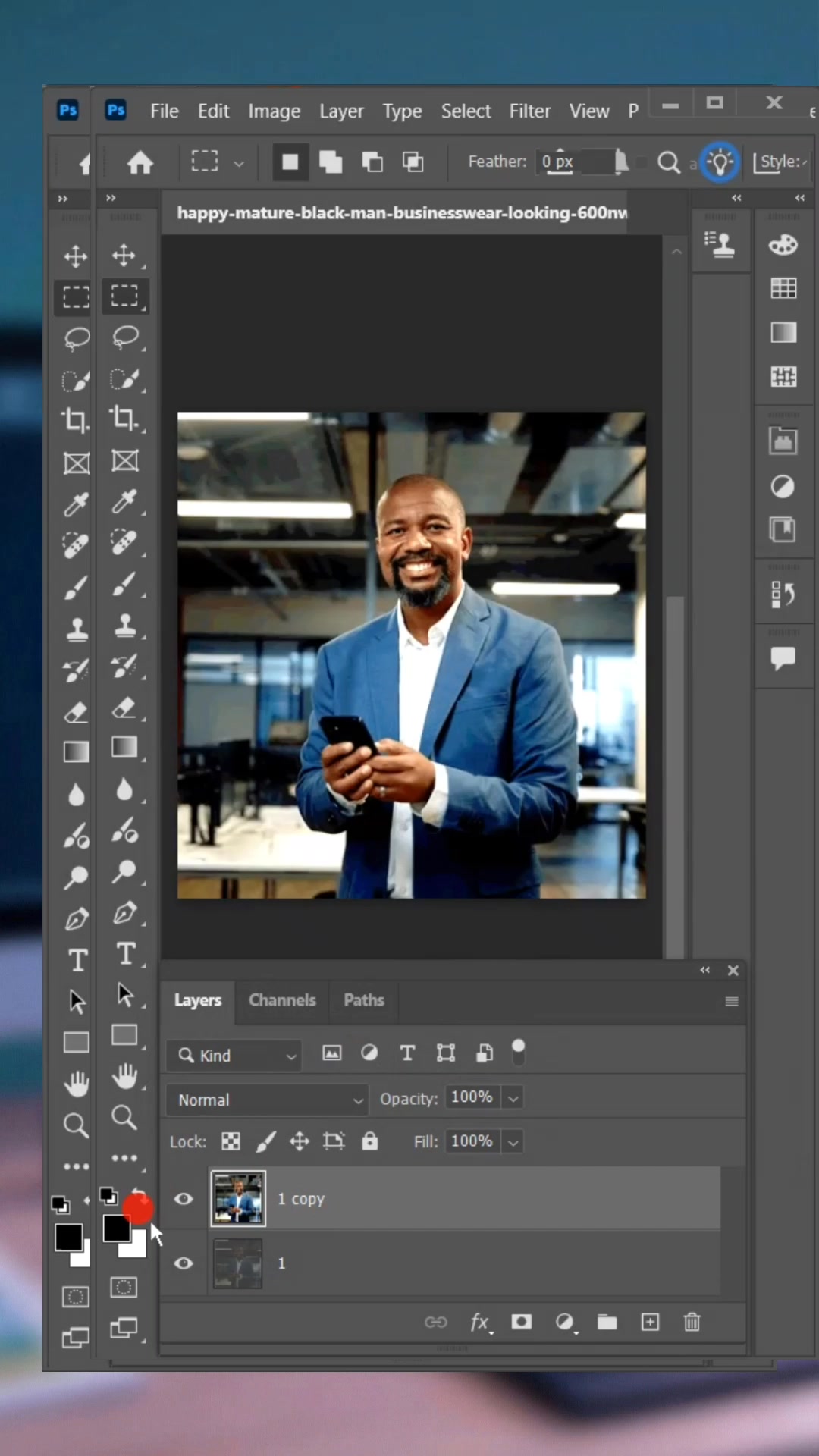Toggle filter for smart objects
This screenshot has width=819, height=1456.
point(485,1053)
